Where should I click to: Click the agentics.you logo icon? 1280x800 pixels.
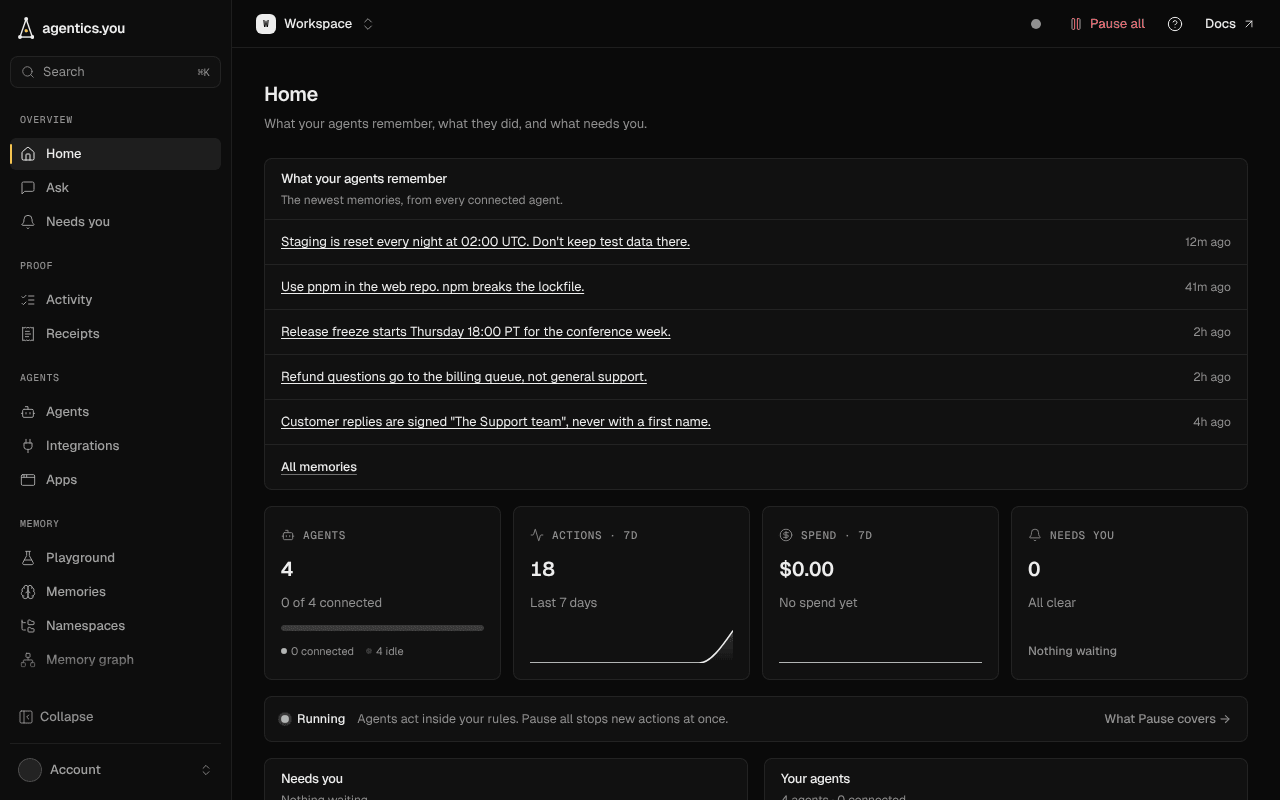pos(27,28)
